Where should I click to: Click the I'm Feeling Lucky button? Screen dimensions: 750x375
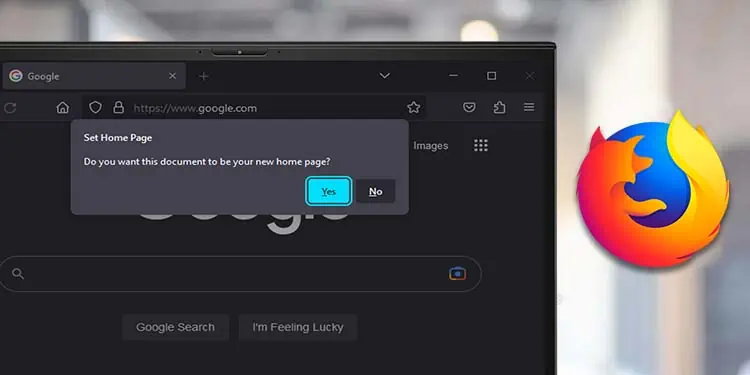298,327
